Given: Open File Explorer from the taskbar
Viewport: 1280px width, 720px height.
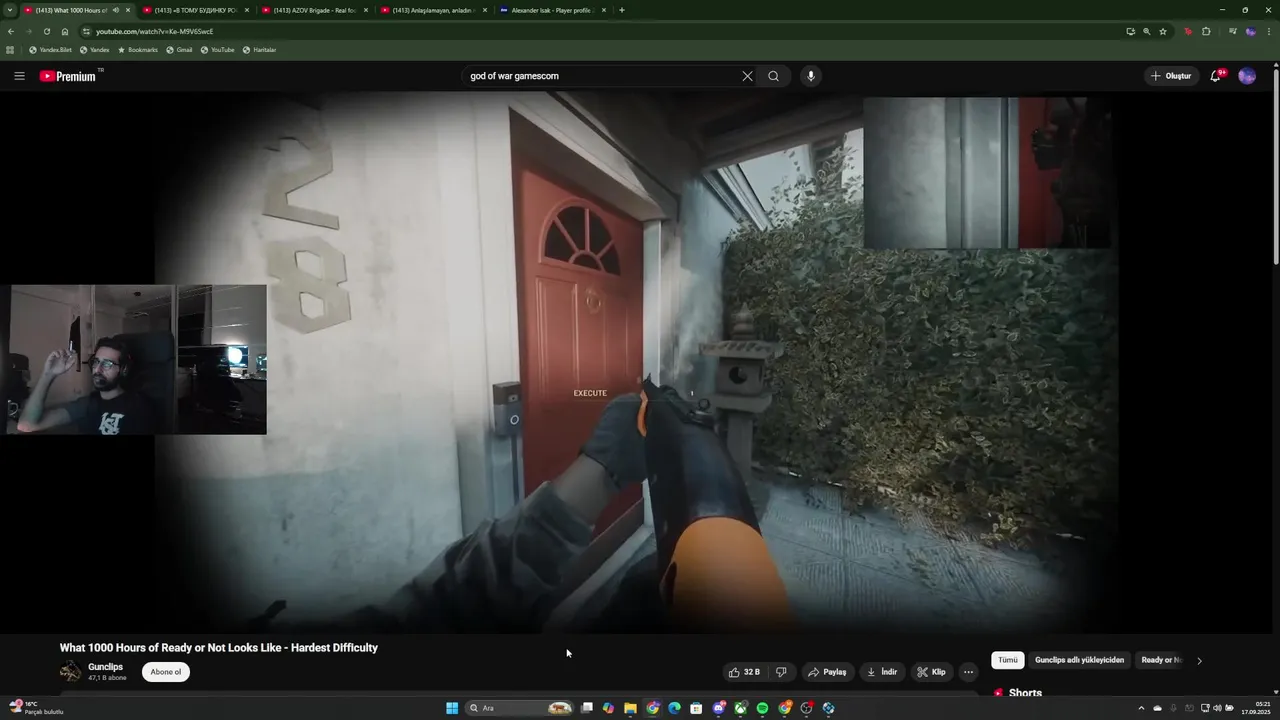Looking at the screenshot, I should point(630,708).
